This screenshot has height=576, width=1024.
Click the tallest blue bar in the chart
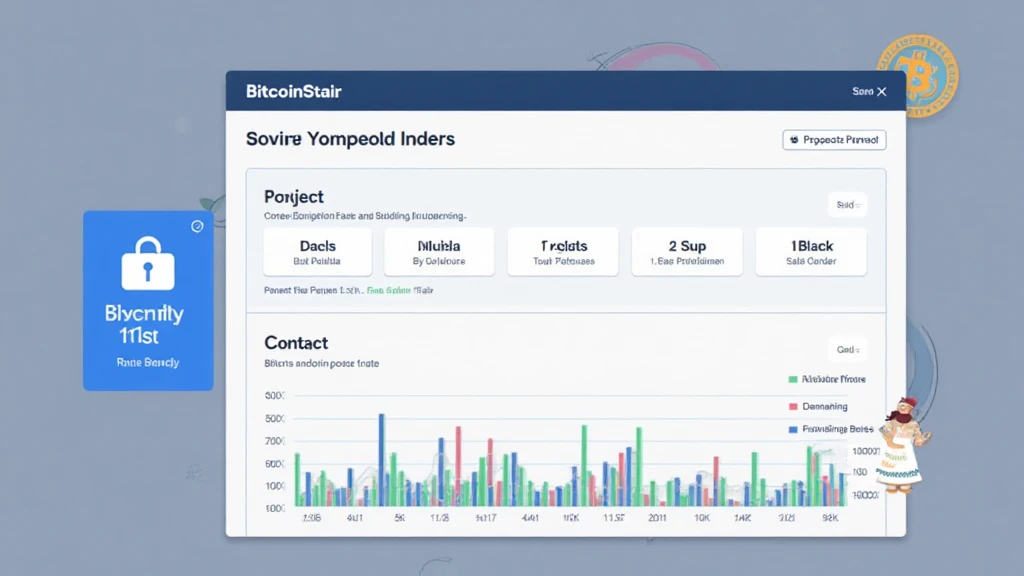(x=381, y=460)
